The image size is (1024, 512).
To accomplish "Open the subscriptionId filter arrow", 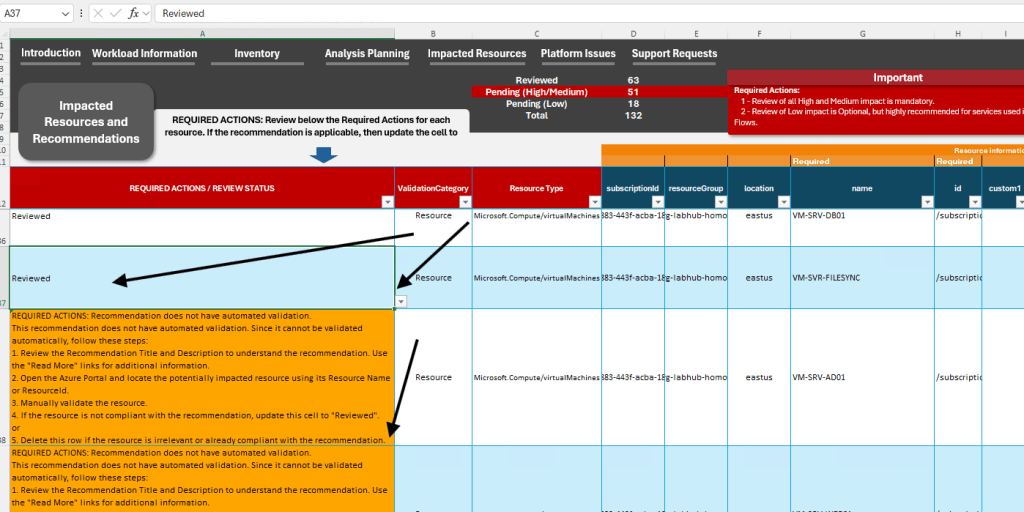I will pos(657,202).
